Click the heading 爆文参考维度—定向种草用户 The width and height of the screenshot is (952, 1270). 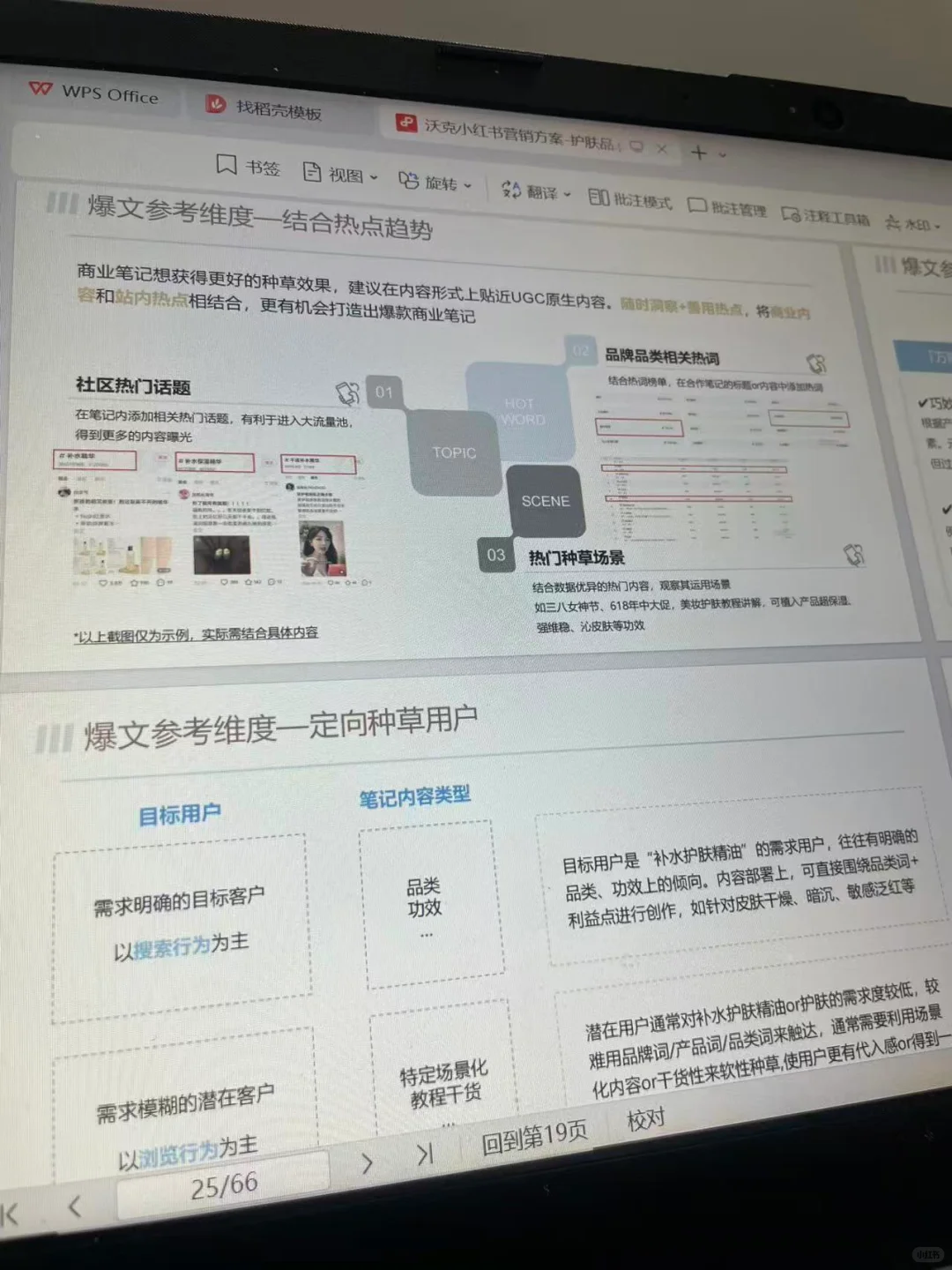point(280,728)
